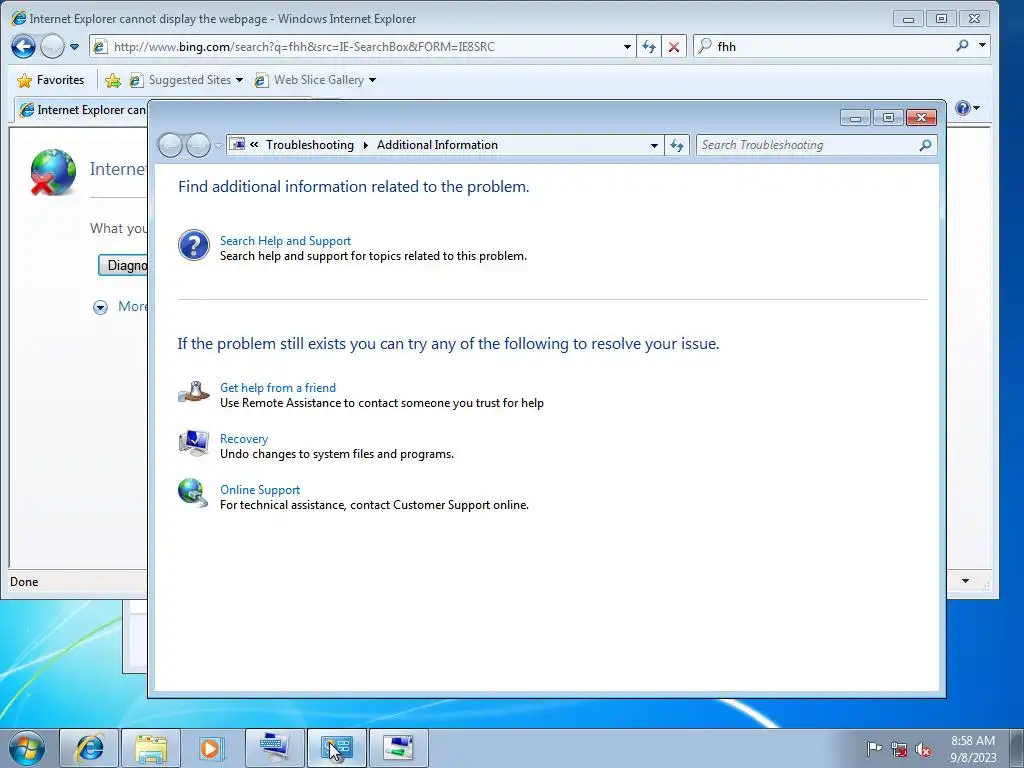Open the Troubleshooting address bar history dropdown
Viewport: 1024px width, 768px height.
654,146
